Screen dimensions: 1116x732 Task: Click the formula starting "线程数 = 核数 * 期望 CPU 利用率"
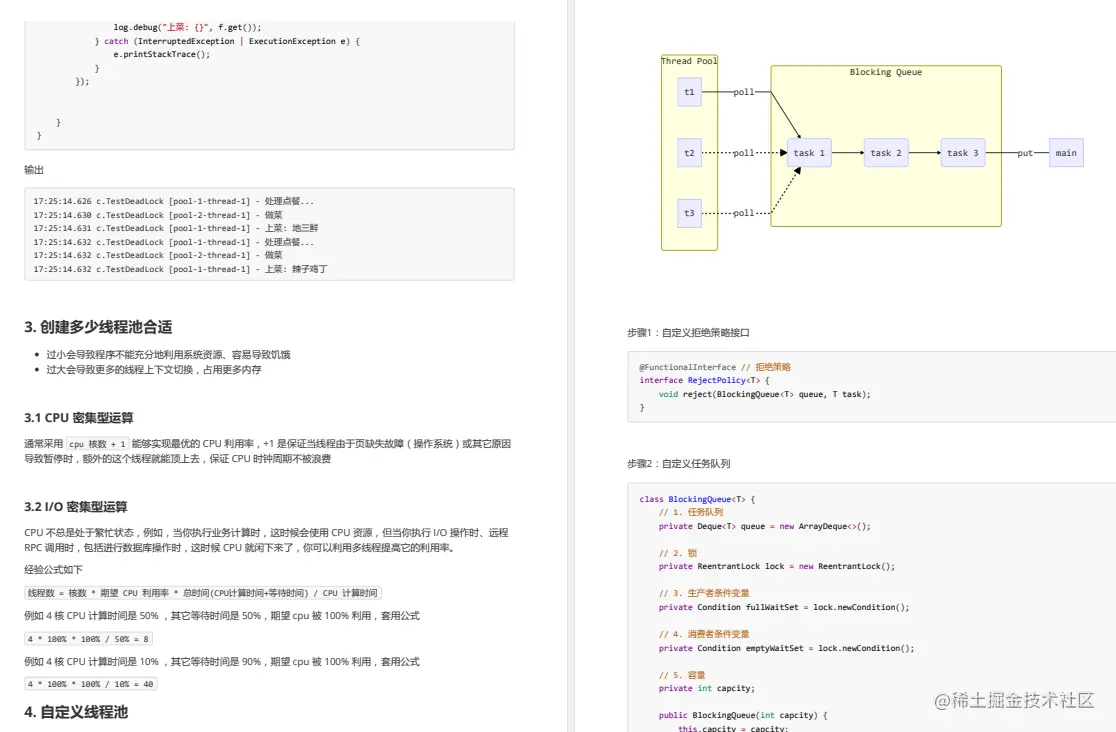(203, 592)
